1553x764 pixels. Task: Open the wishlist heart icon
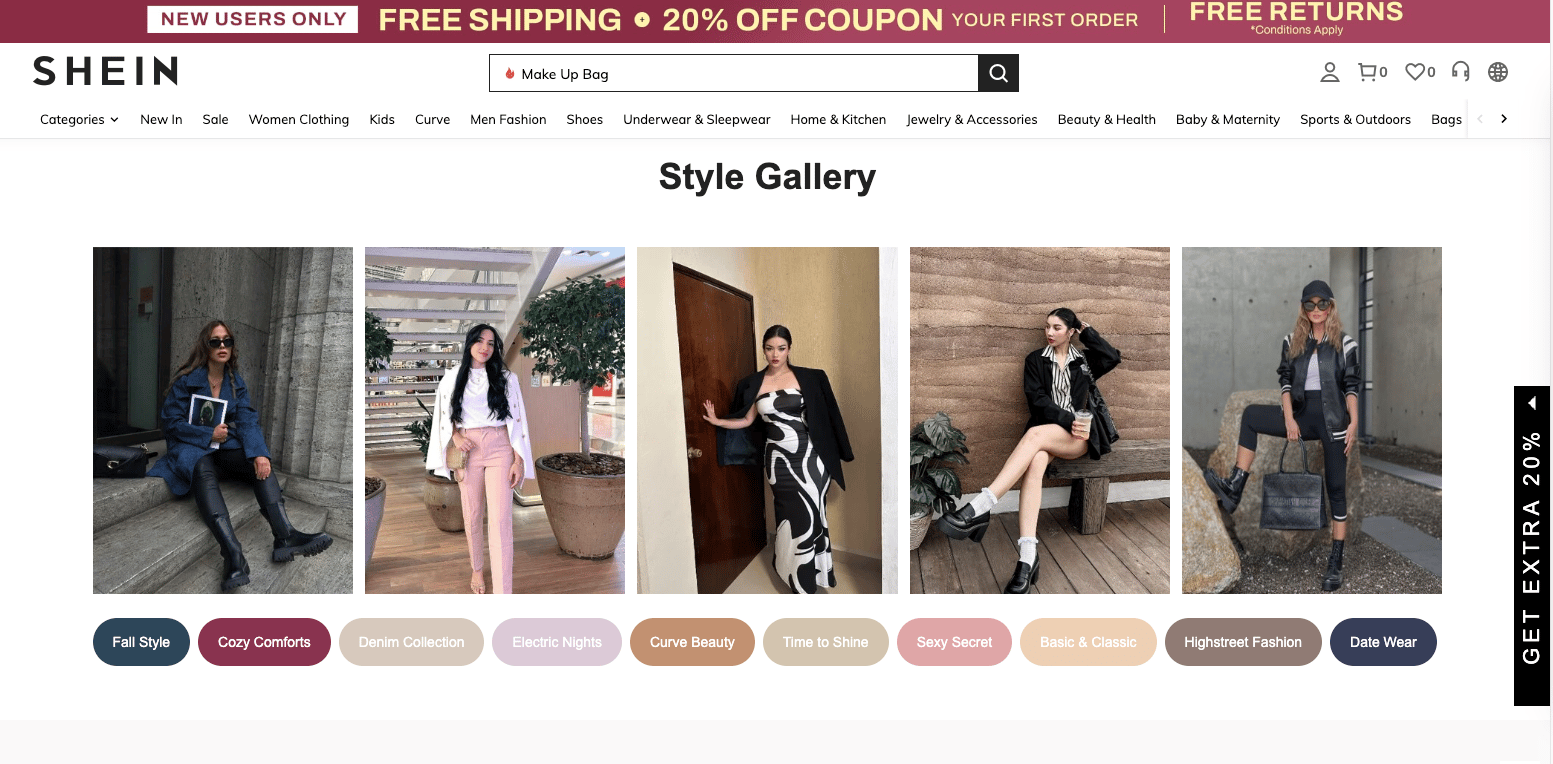point(1420,72)
